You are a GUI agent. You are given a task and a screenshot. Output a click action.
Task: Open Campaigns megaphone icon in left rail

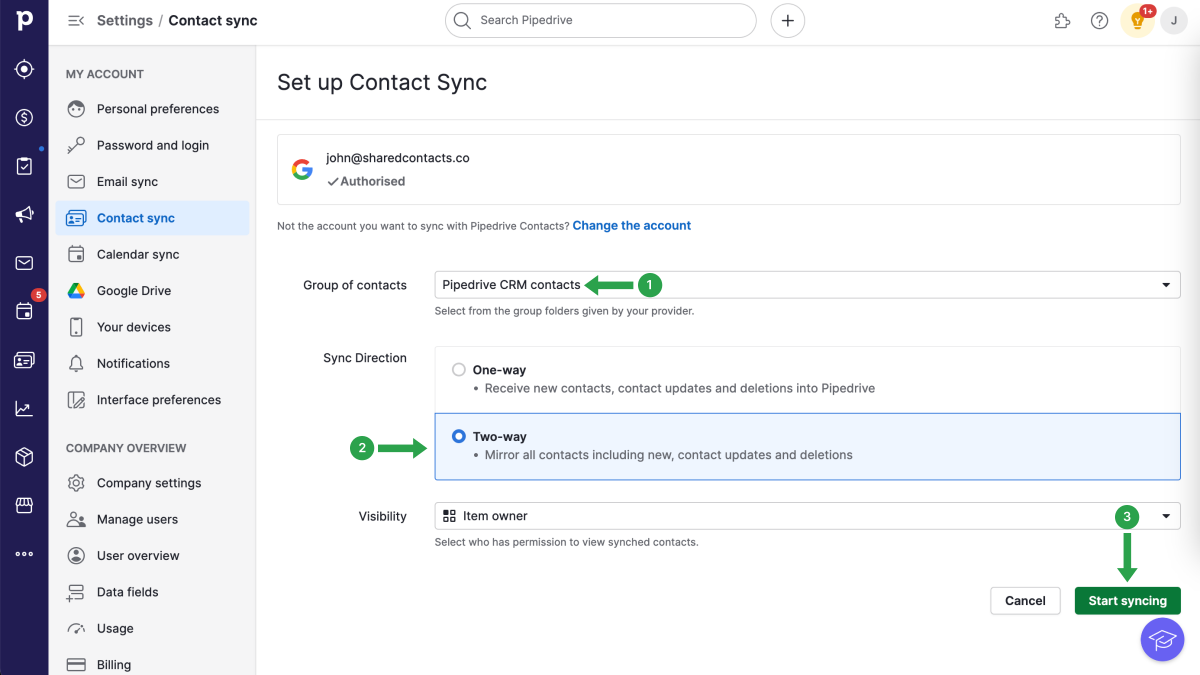click(x=24, y=215)
